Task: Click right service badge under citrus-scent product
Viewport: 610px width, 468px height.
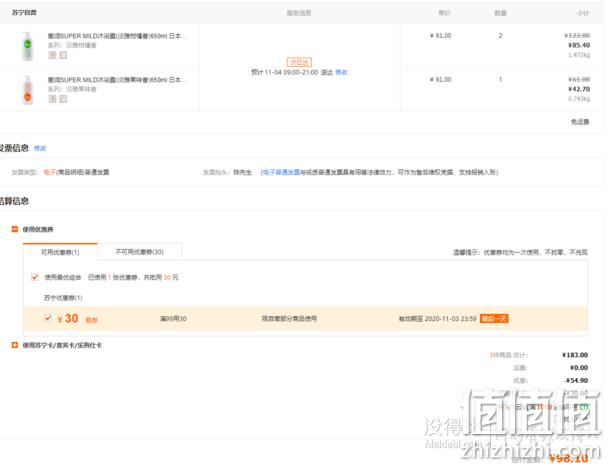Action: (x=63, y=55)
